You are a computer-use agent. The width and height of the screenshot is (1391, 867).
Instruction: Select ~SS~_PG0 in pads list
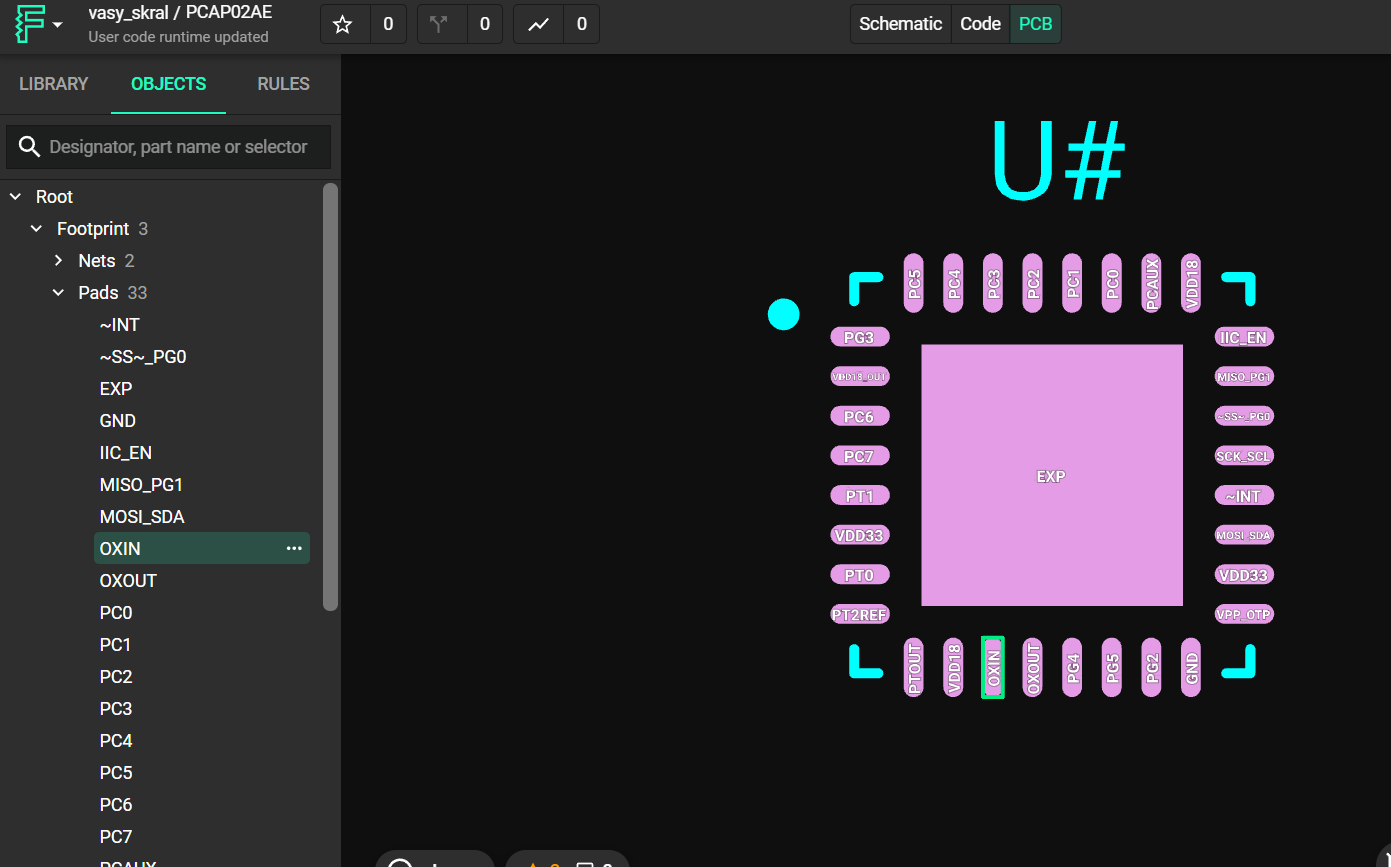click(143, 357)
